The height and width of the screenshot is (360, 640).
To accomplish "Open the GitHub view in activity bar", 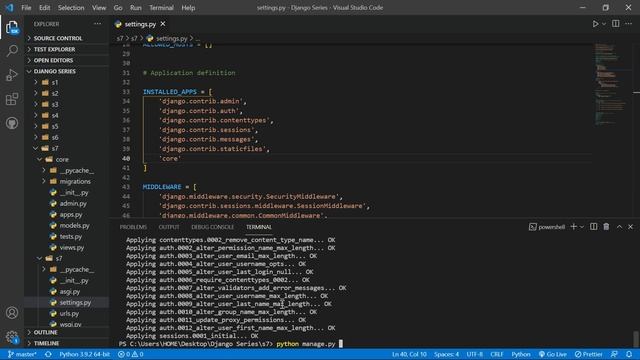I will click(12, 123).
